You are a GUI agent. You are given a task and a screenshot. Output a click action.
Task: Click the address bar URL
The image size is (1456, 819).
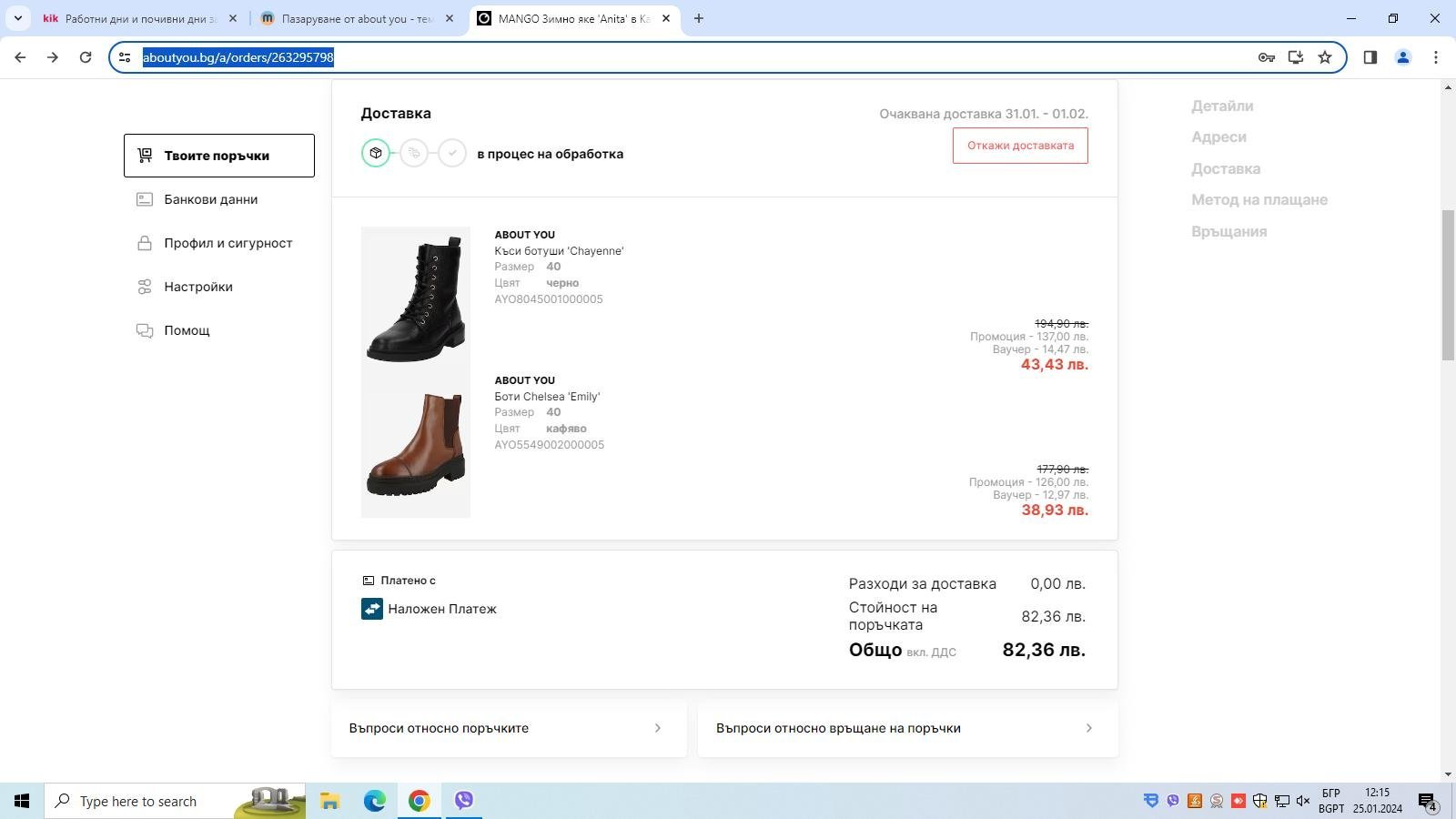(x=238, y=57)
